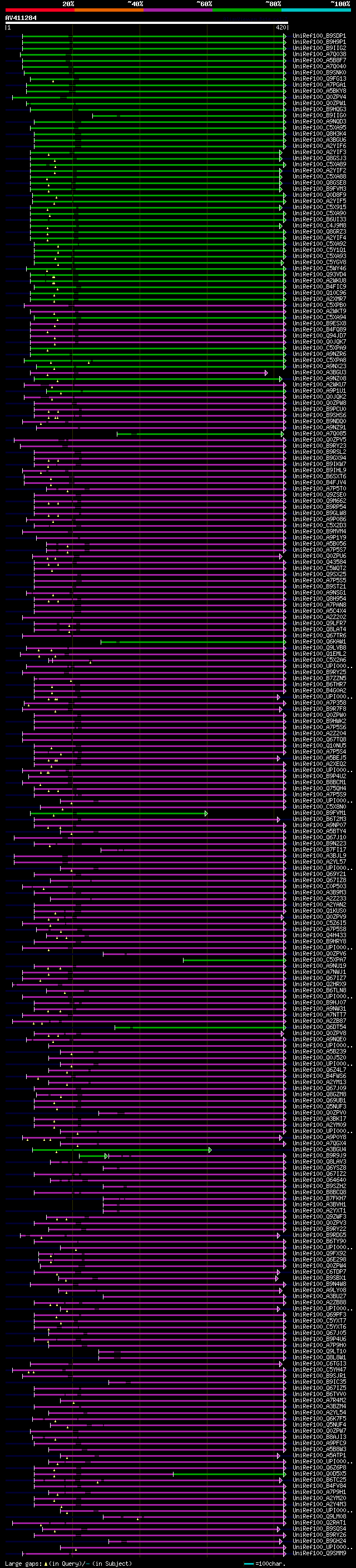Screen dimensions: 356x1568
Task: Select label UniRef100_Q9LFR7
Action: [x=319, y=624]
